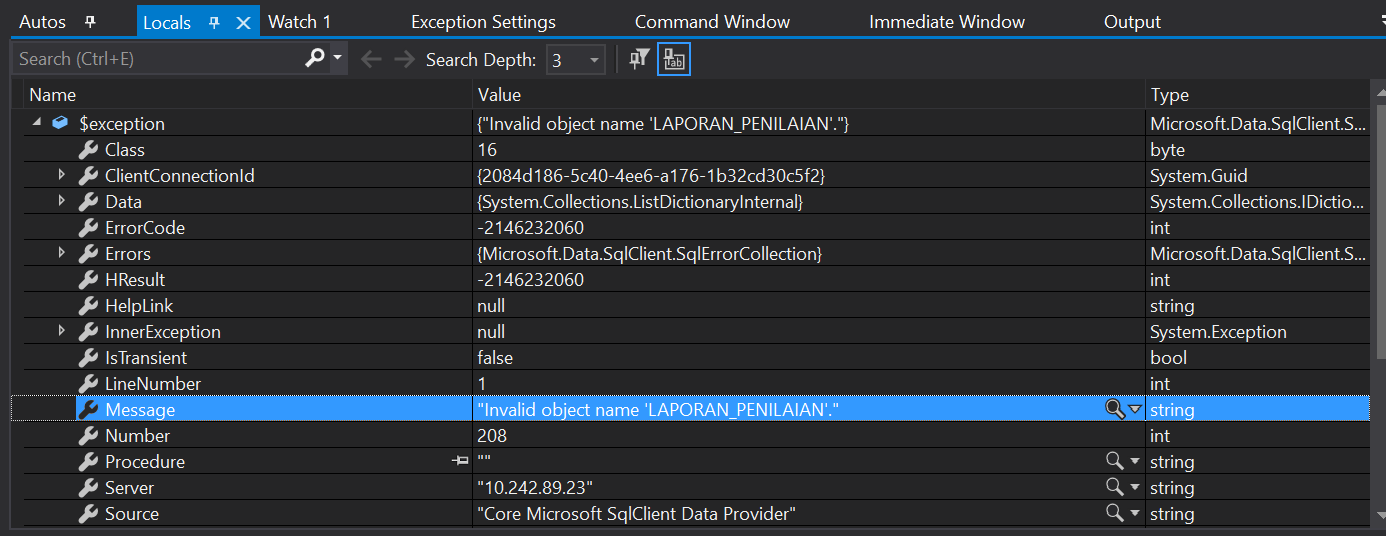Viewport: 1386px width, 536px height.
Task: Select the ClientConnectionId GUID value
Action: point(651,176)
